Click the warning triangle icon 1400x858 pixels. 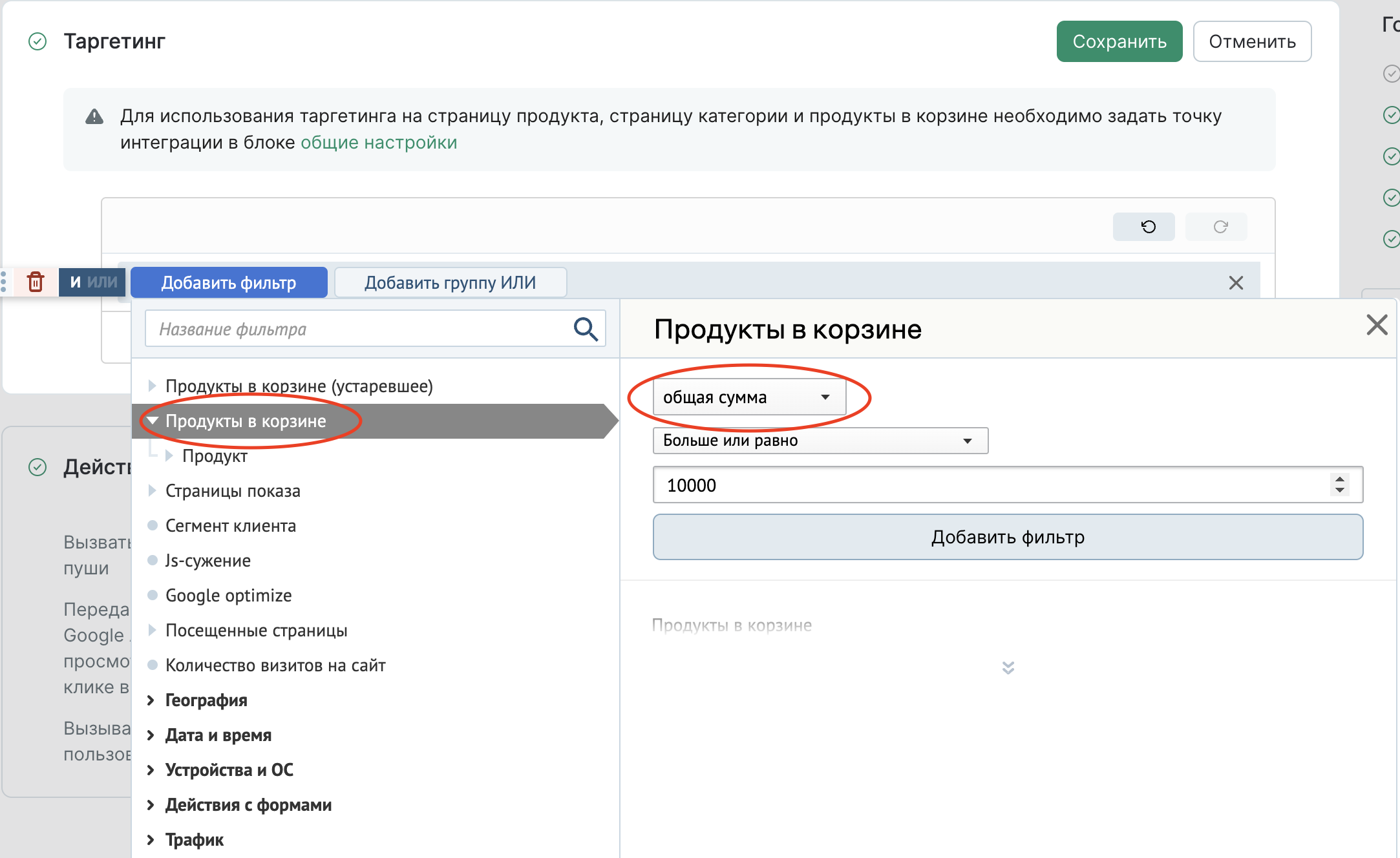(x=94, y=117)
